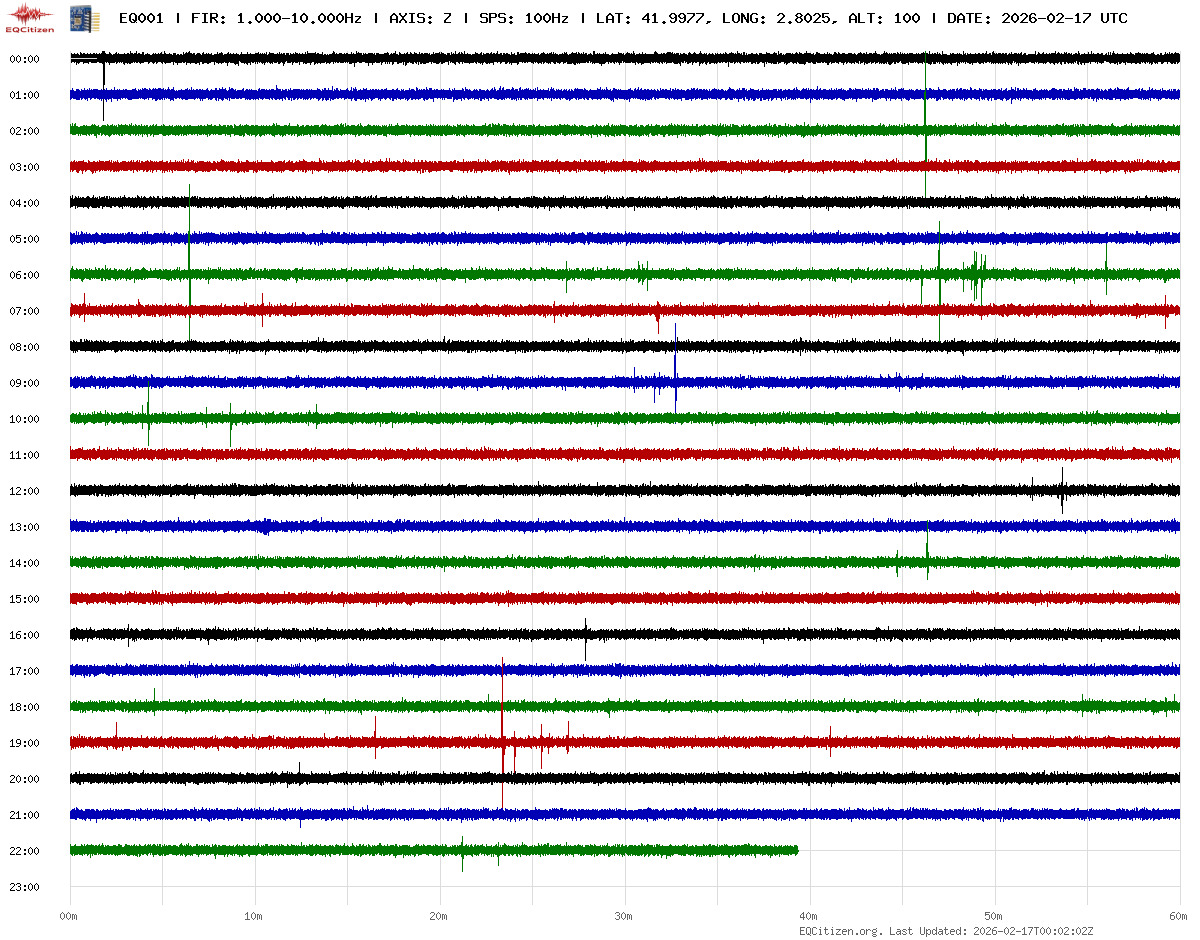Click the 22:00 hour label
The width and height of the screenshot is (1200, 940).
pyautogui.click(x=24, y=851)
